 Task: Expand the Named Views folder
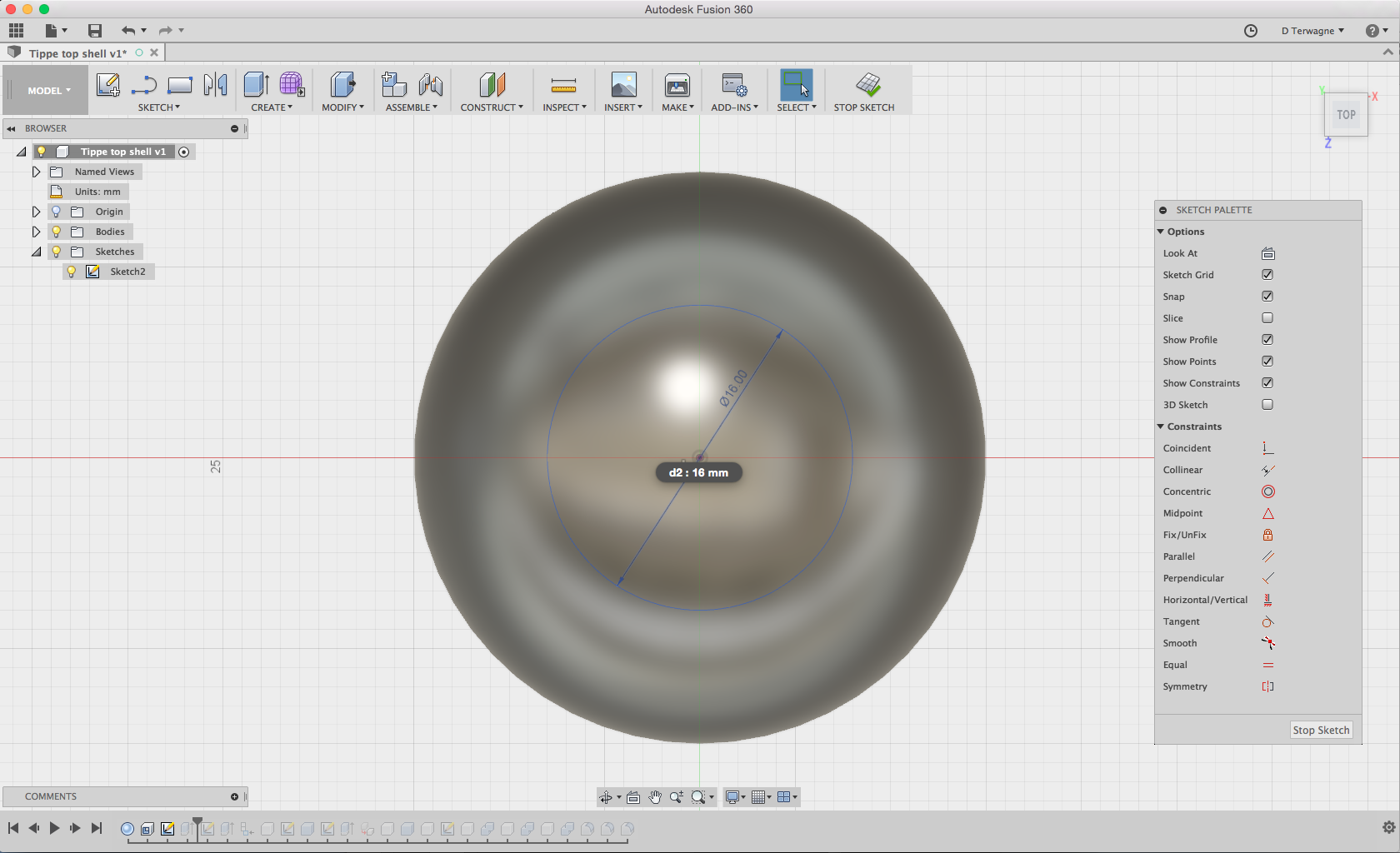[x=36, y=172]
